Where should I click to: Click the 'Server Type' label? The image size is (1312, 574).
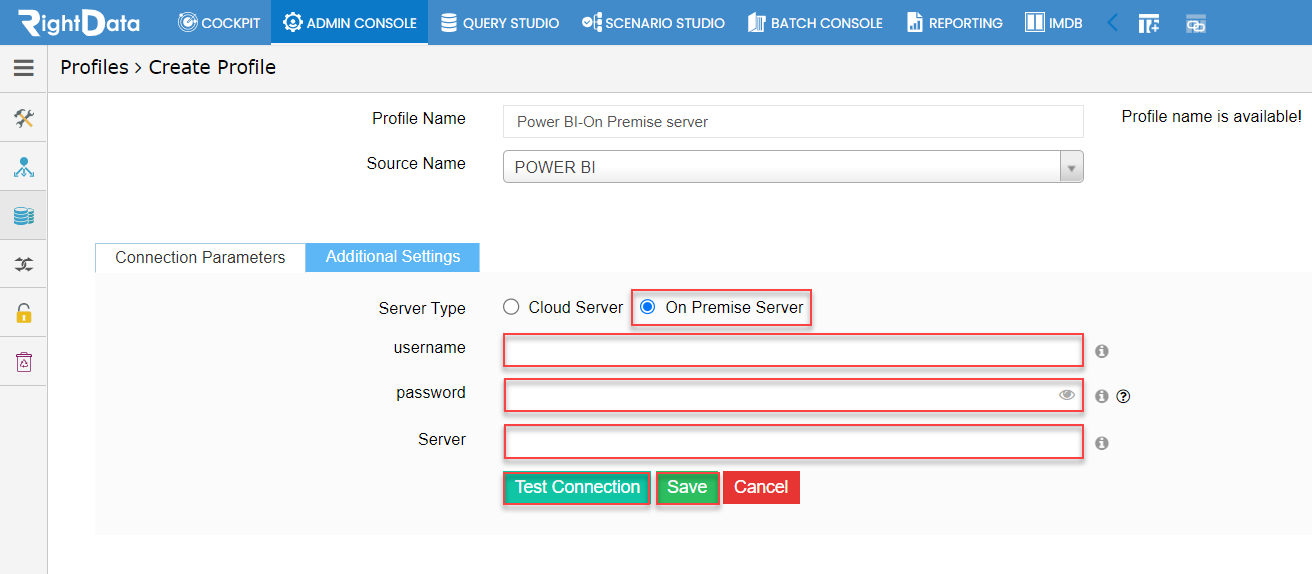[422, 308]
